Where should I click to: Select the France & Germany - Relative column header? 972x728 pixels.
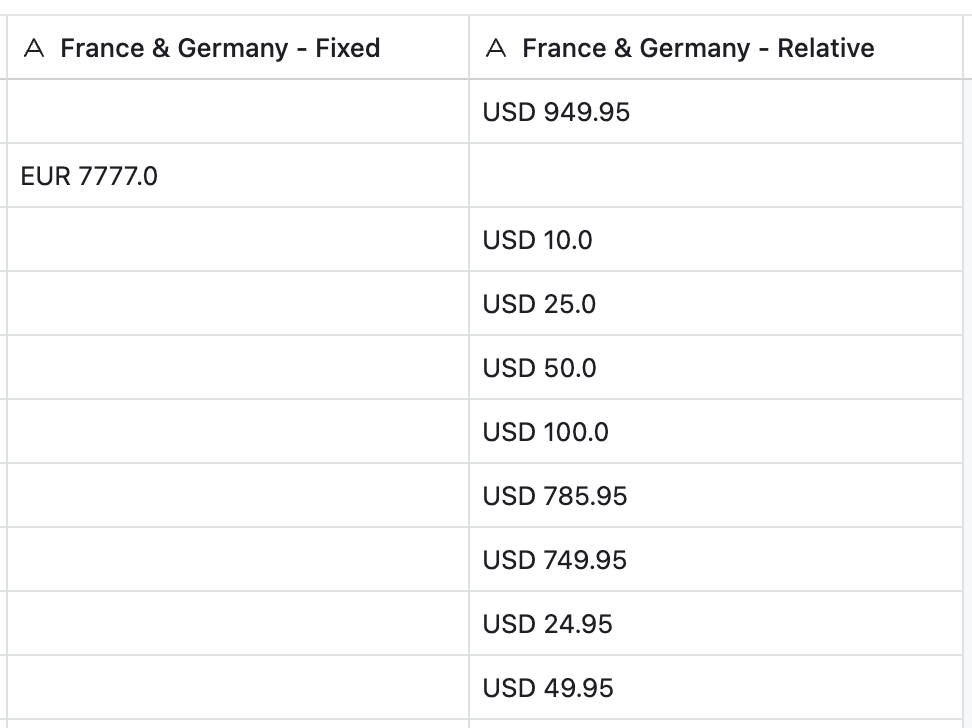point(698,48)
